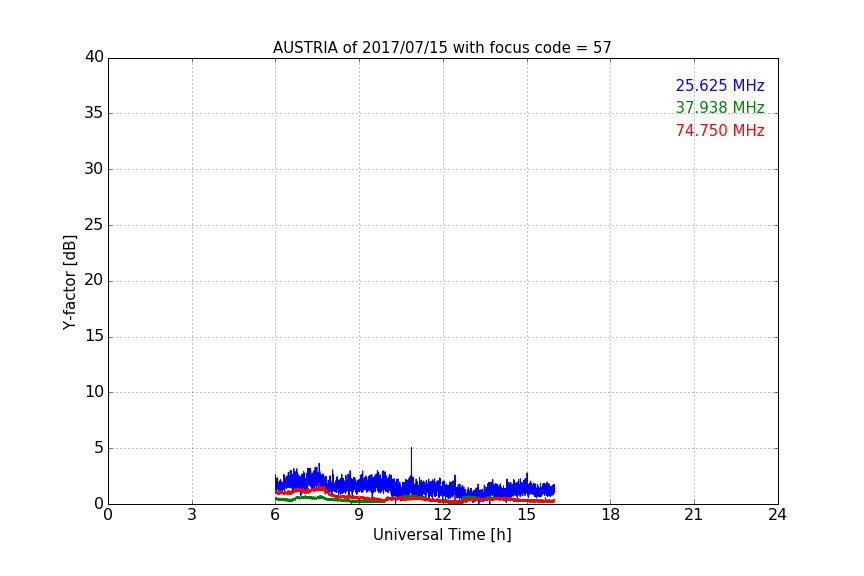Click x-axis tick label 21
The image size is (864, 576).
[x=694, y=515]
